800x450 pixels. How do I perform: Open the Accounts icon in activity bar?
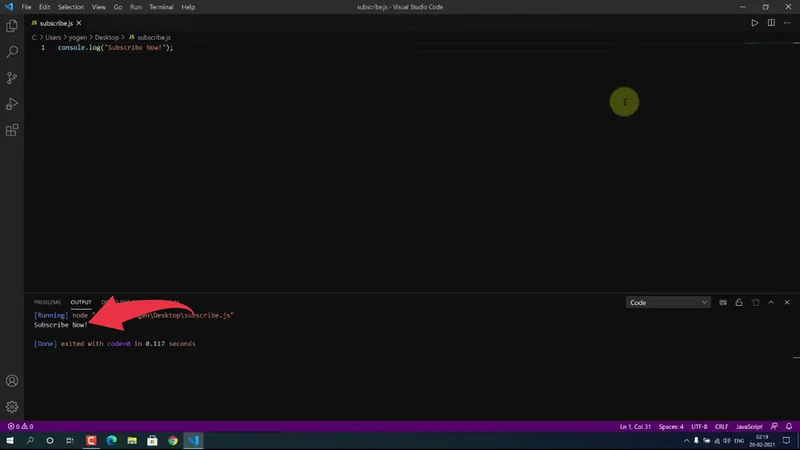[12, 381]
